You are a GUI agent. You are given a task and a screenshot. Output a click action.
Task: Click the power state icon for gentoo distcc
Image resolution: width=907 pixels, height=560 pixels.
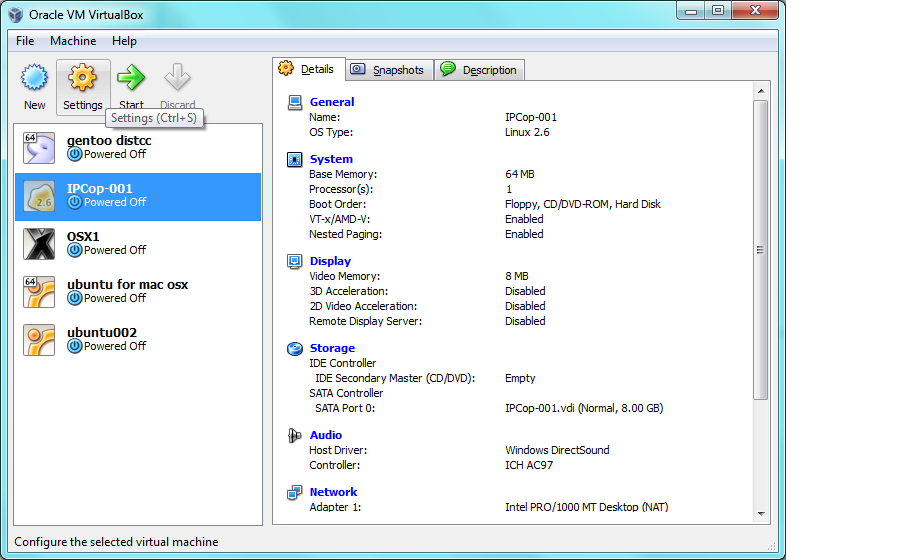75,154
